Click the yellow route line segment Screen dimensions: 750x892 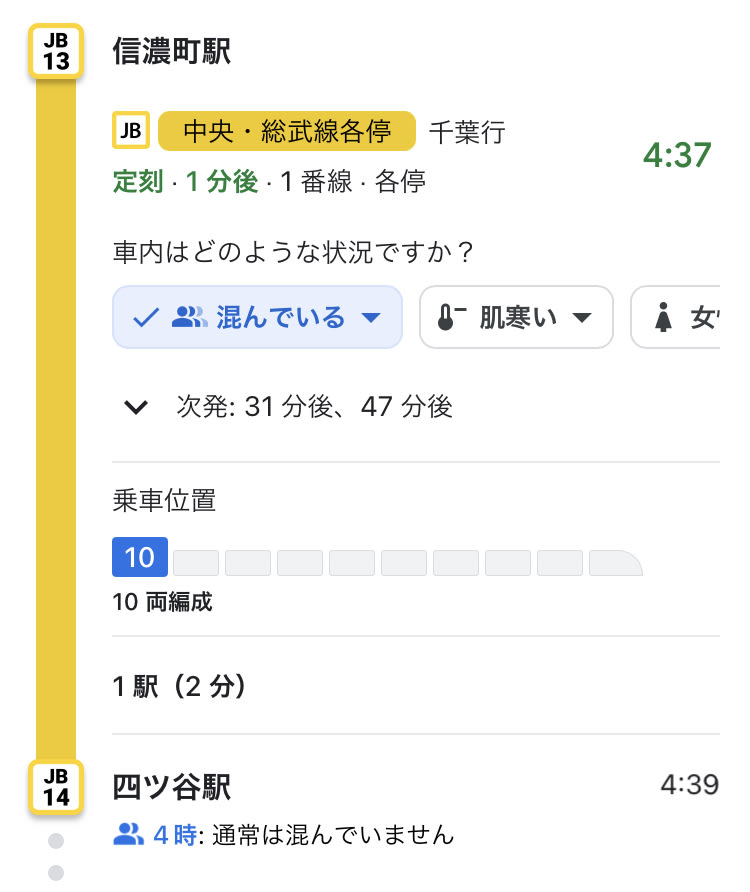[56, 419]
